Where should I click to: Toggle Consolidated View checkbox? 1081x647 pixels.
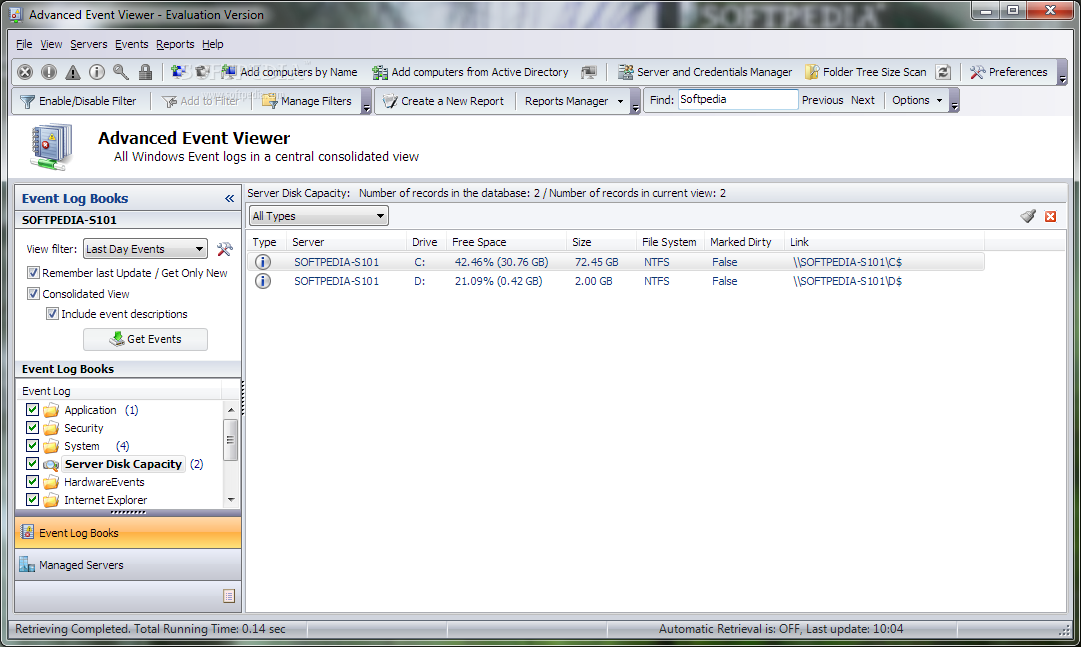tap(33, 293)
